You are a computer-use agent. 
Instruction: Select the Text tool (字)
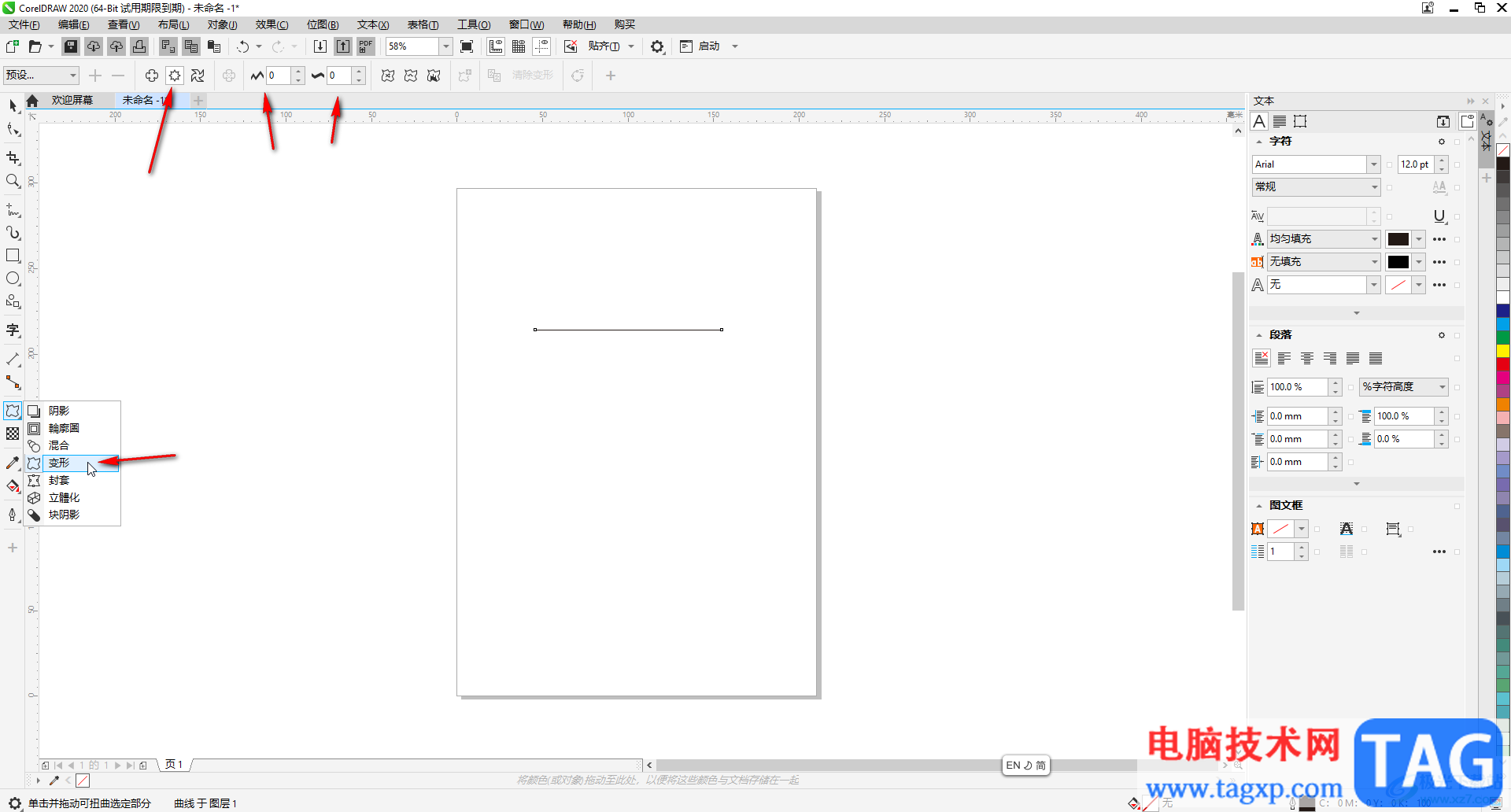point(13,330)
